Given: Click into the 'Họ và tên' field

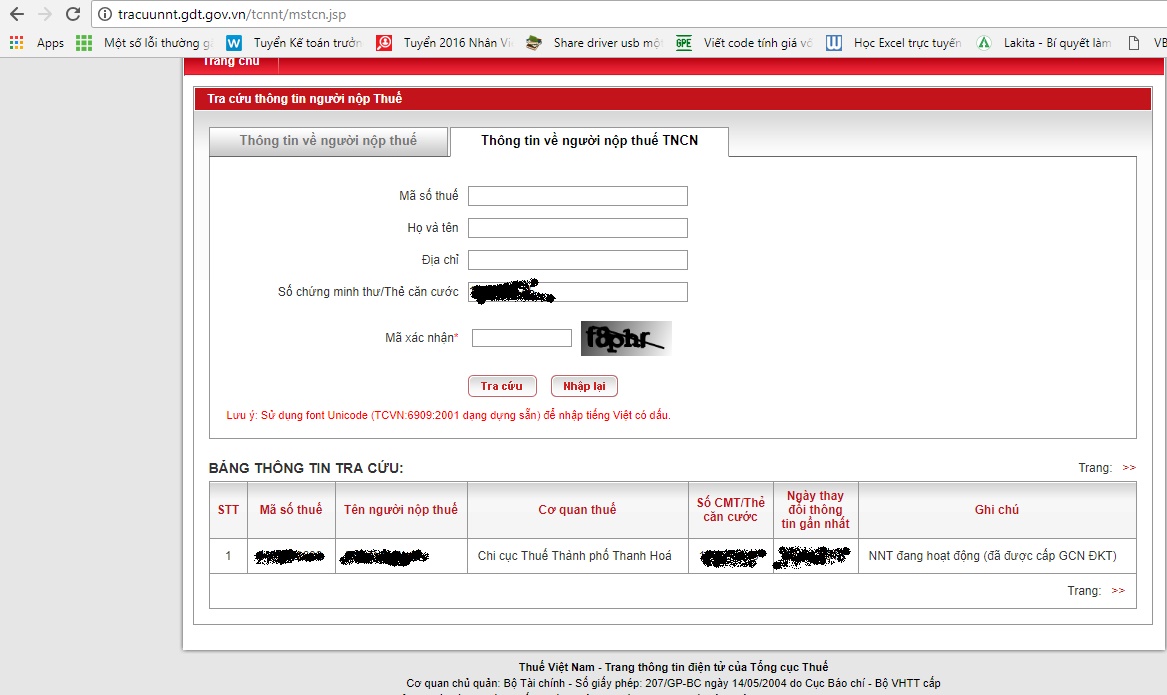Looking at the screenshot, I should (577, 228).
